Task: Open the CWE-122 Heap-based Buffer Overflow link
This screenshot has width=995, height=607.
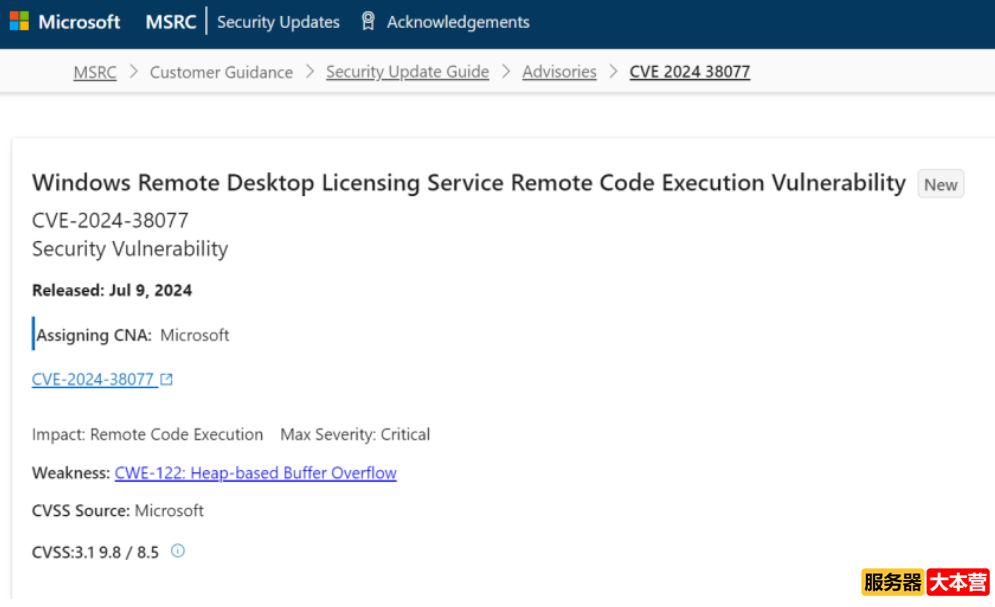Action: tap(255, 473)
